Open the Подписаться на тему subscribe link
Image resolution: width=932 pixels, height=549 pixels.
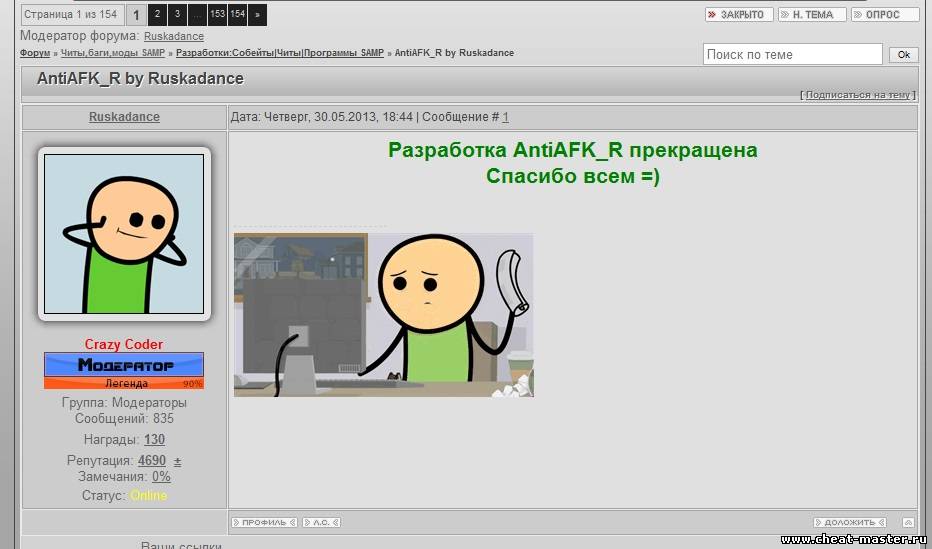(x=857, y=95)
